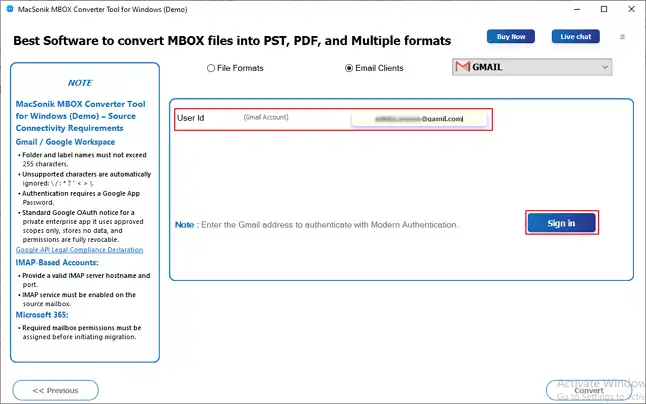The image size is (646, 404).
Task: Click 'Folder and label names must not exceed' text
Action: pos(84,159)
